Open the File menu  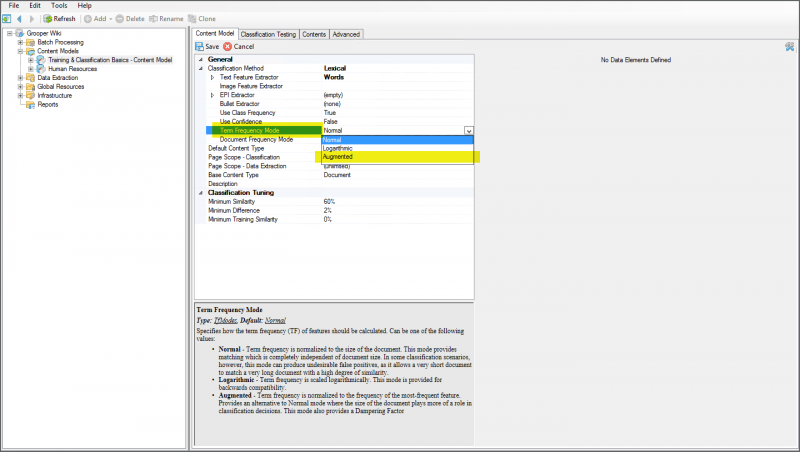coord(14,6)
